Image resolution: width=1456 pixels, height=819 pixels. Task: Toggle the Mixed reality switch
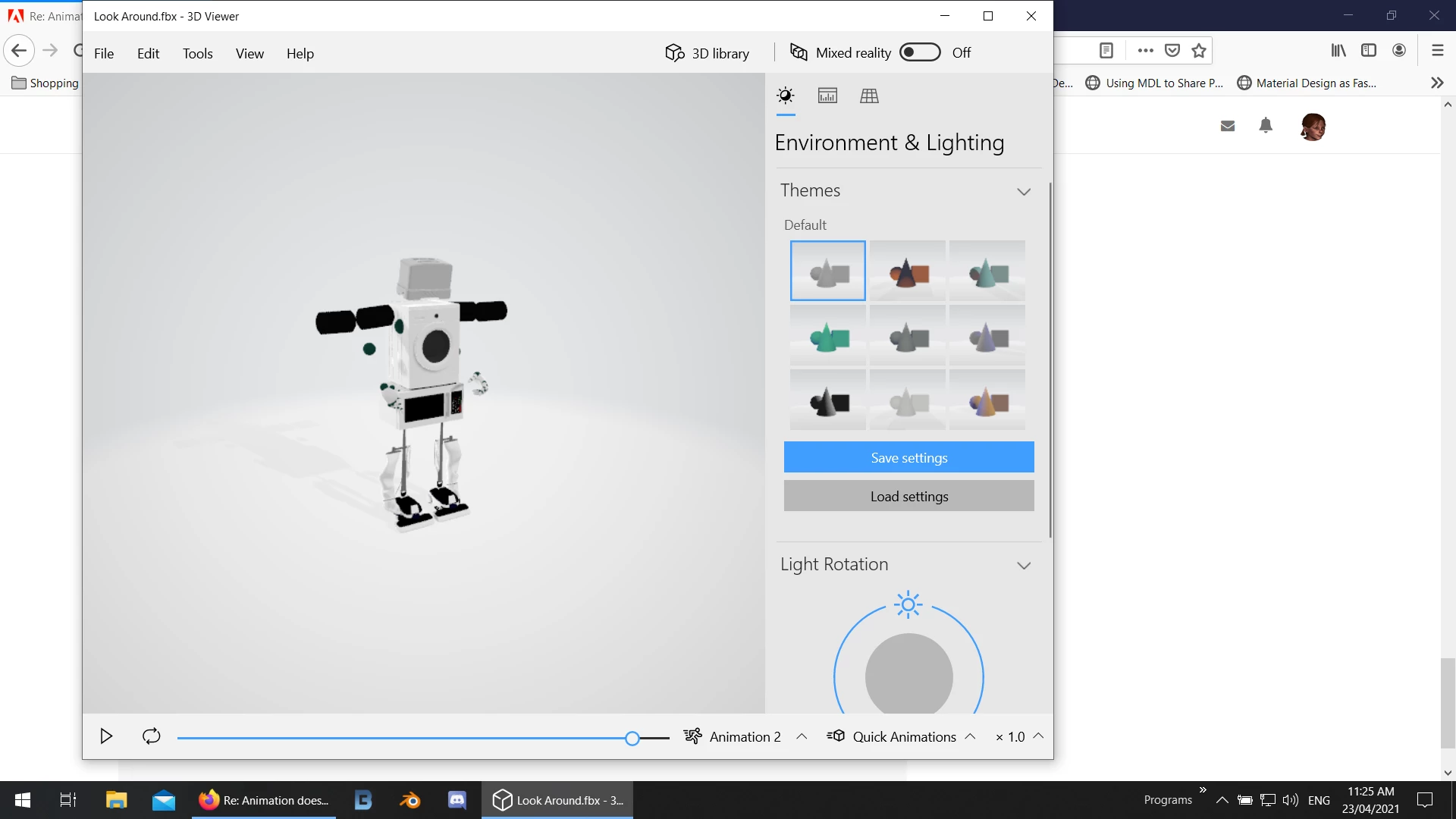(x=920, y=52)
